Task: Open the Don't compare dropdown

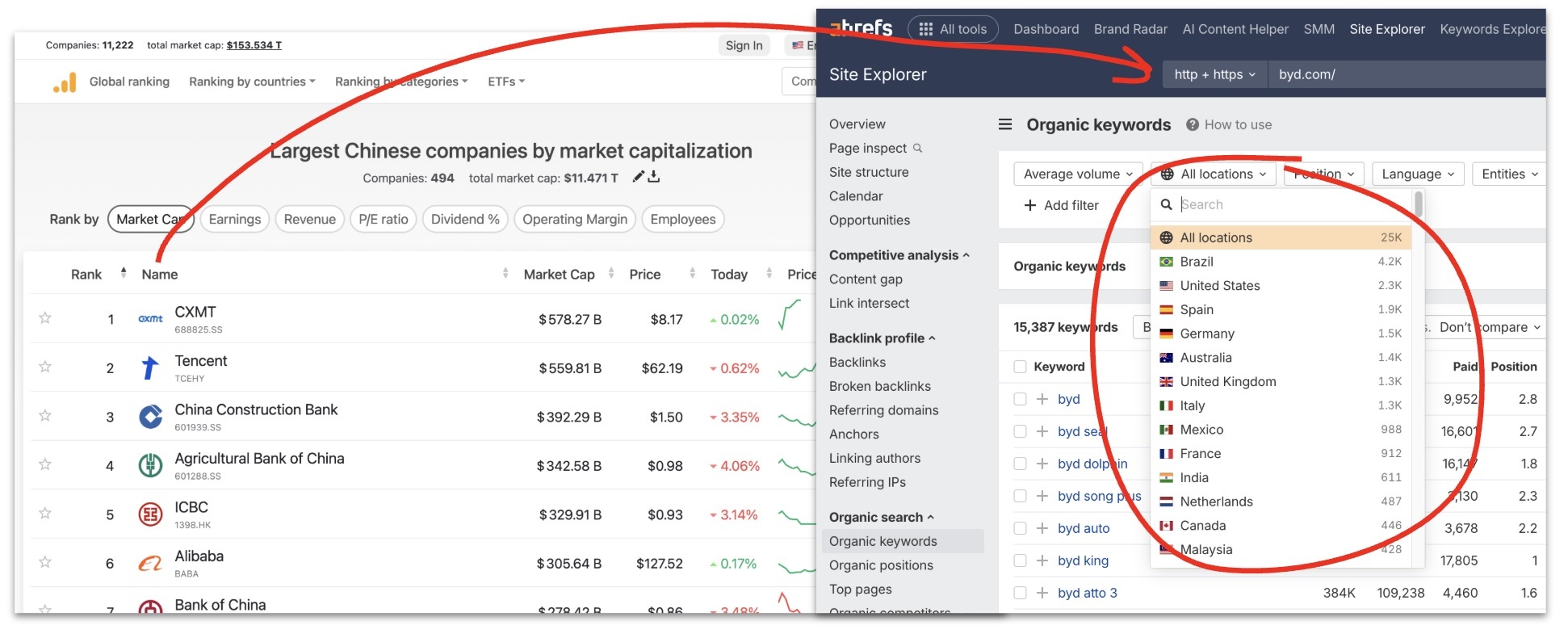Action: pyautogui.click(x=1490, y=327)
